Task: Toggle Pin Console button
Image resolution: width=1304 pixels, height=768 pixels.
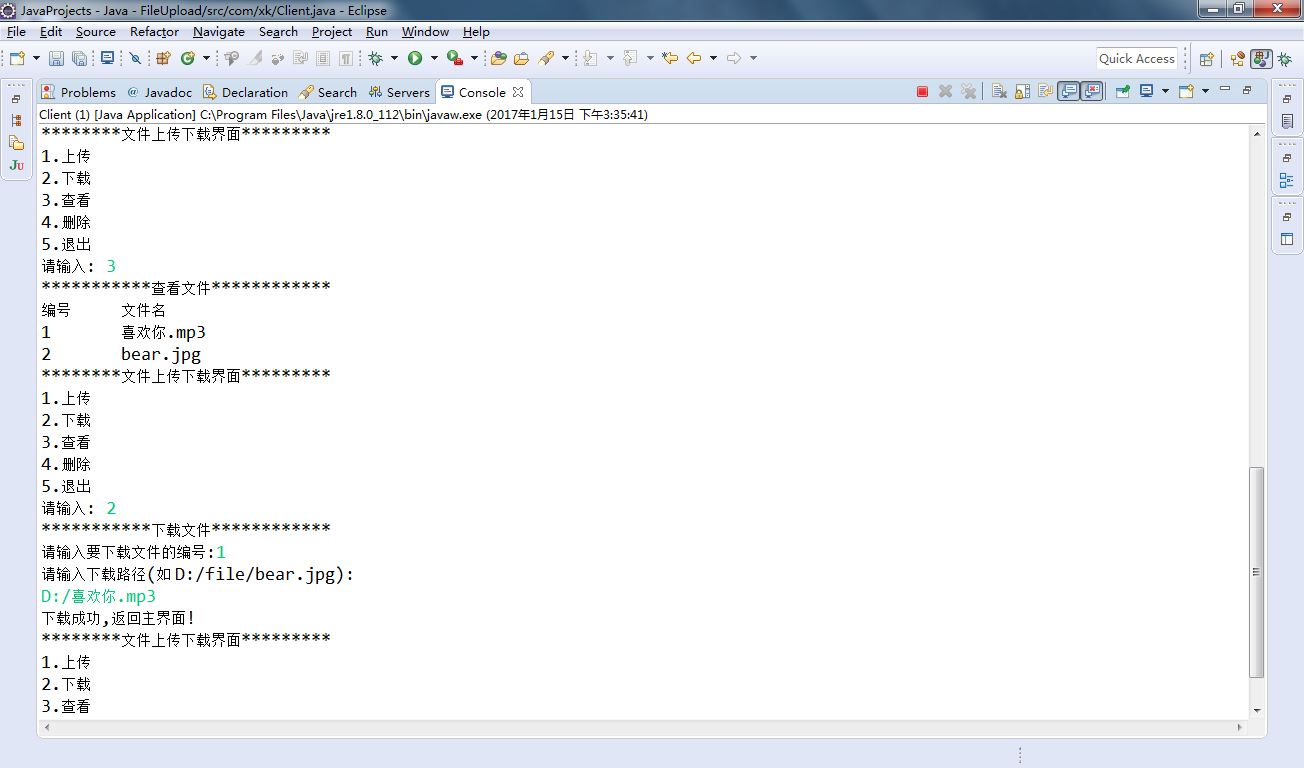Action: (1122, 92)
